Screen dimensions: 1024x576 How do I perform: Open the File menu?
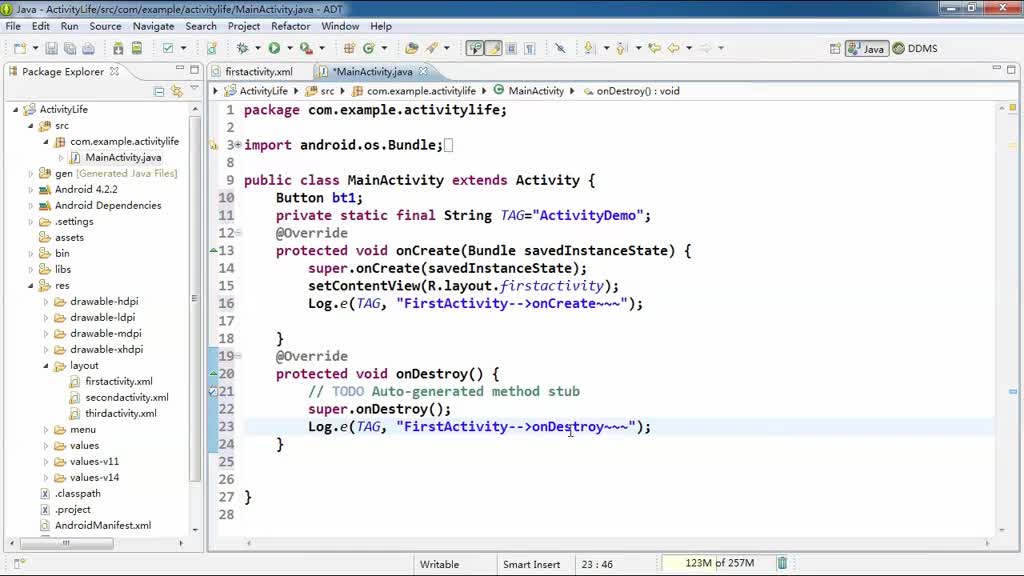coord(13,26)
